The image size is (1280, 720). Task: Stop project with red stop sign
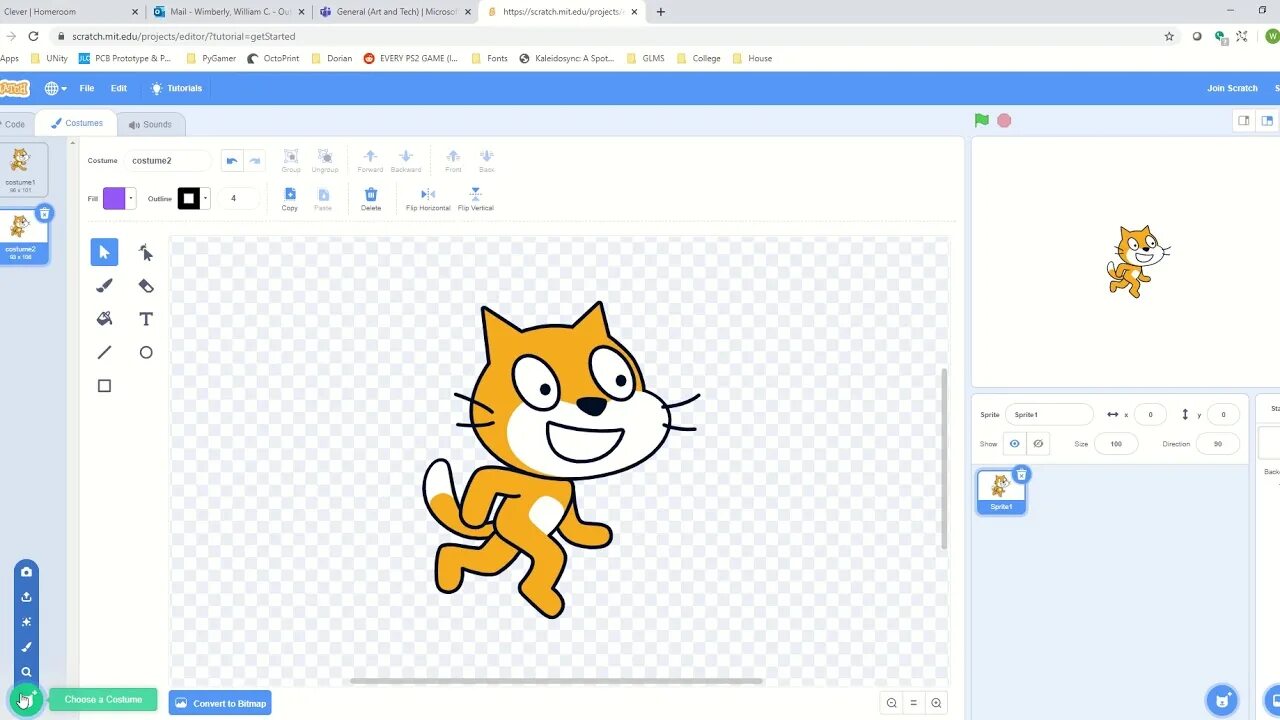1004,120
